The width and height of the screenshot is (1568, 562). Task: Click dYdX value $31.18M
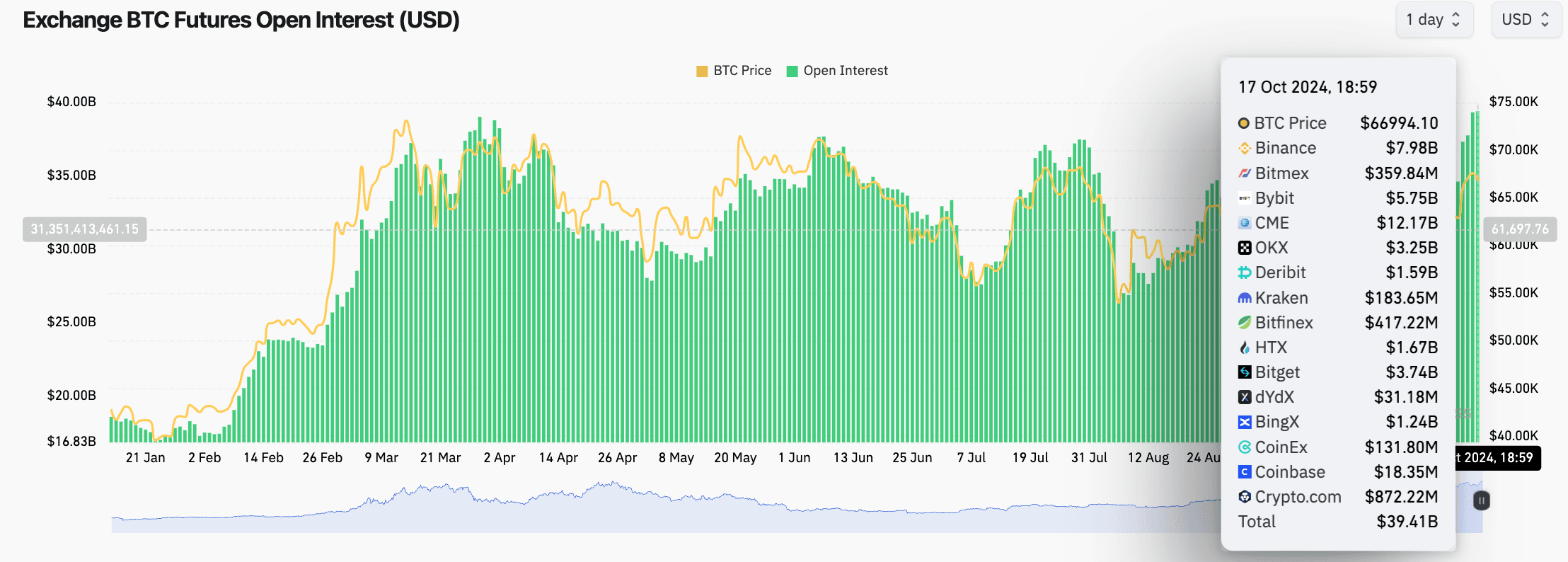coord(1406,397)
